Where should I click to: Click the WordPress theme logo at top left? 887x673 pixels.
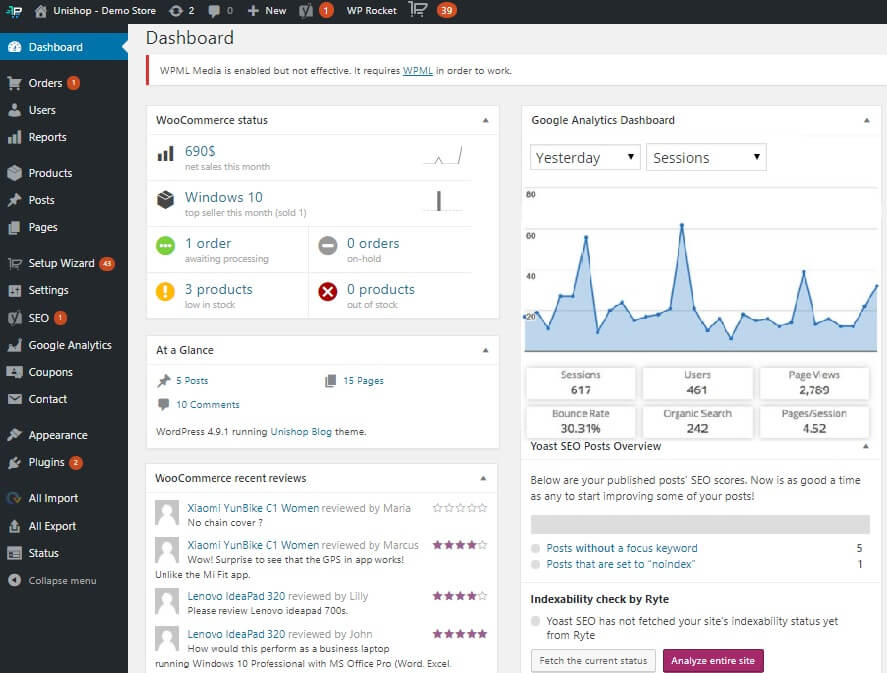pyautogui.click(x=14, y=10)
